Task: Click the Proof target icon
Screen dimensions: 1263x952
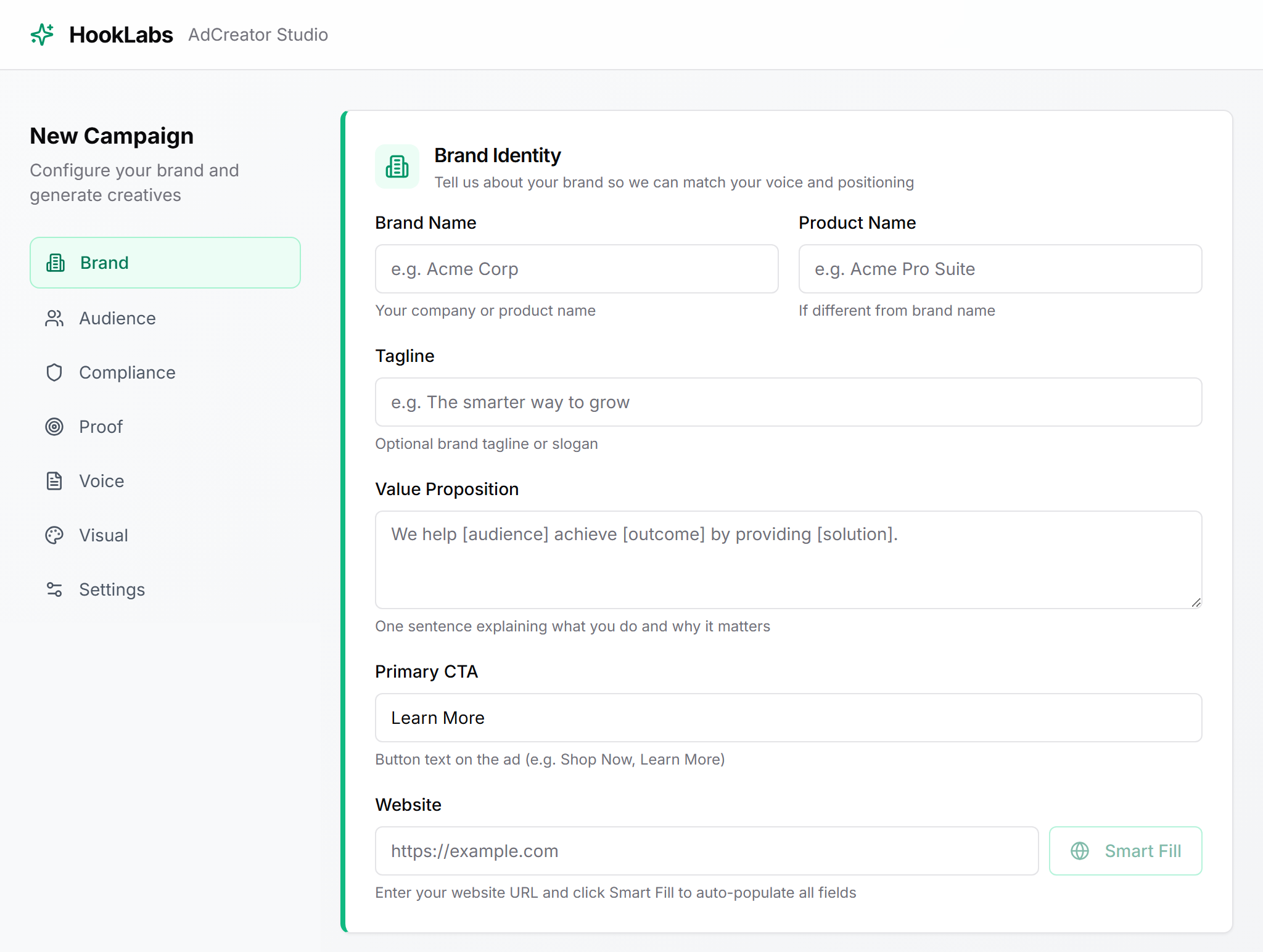Action: (x=54, y=427)
